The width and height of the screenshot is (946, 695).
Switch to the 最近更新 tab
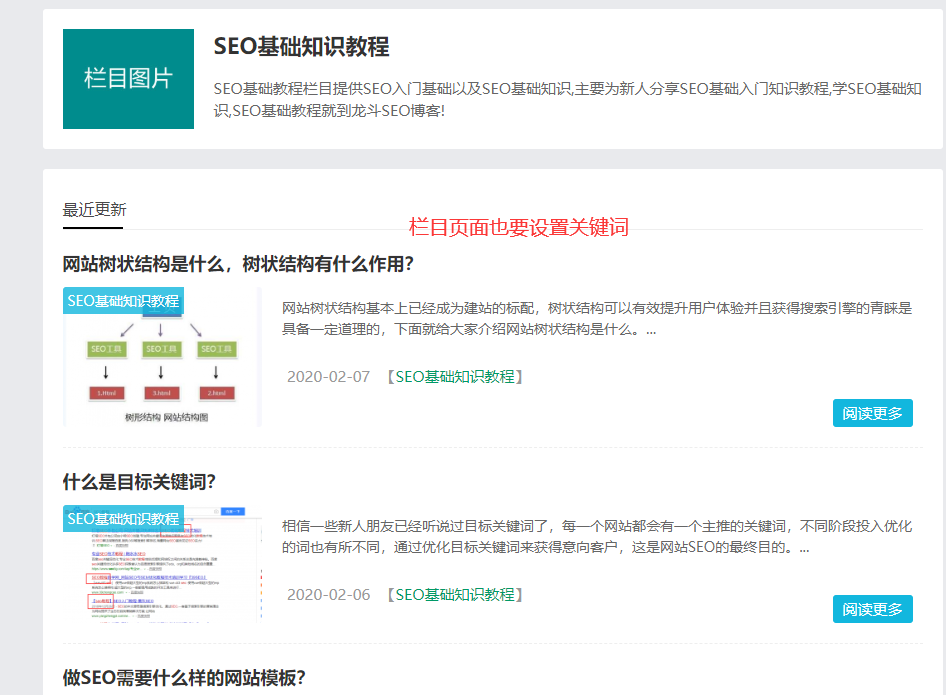coord(91,211)
